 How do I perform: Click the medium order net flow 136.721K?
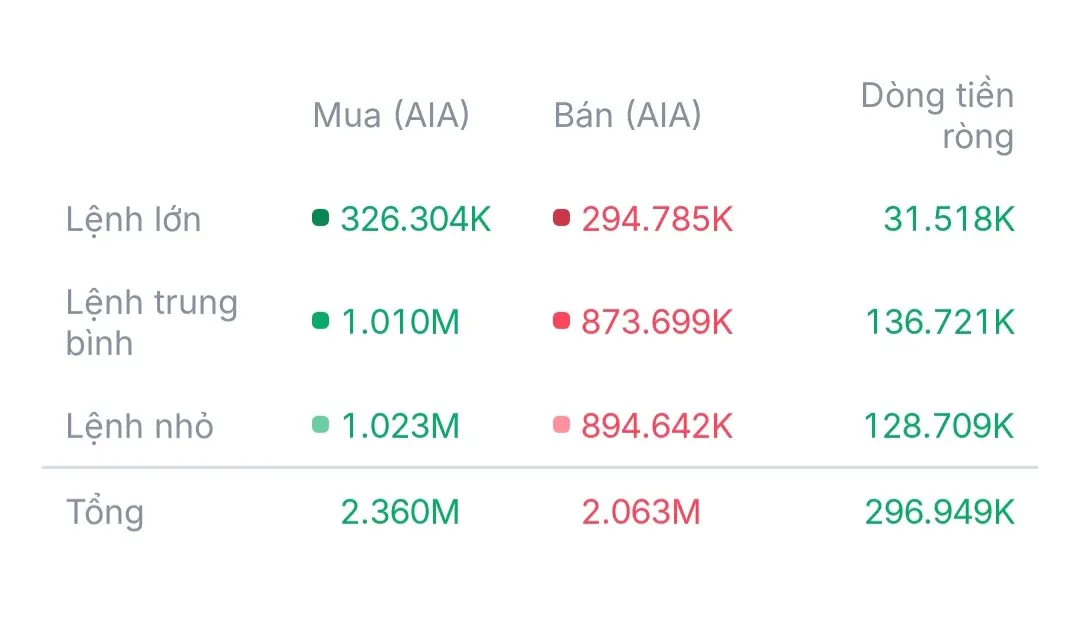(940, 322)
